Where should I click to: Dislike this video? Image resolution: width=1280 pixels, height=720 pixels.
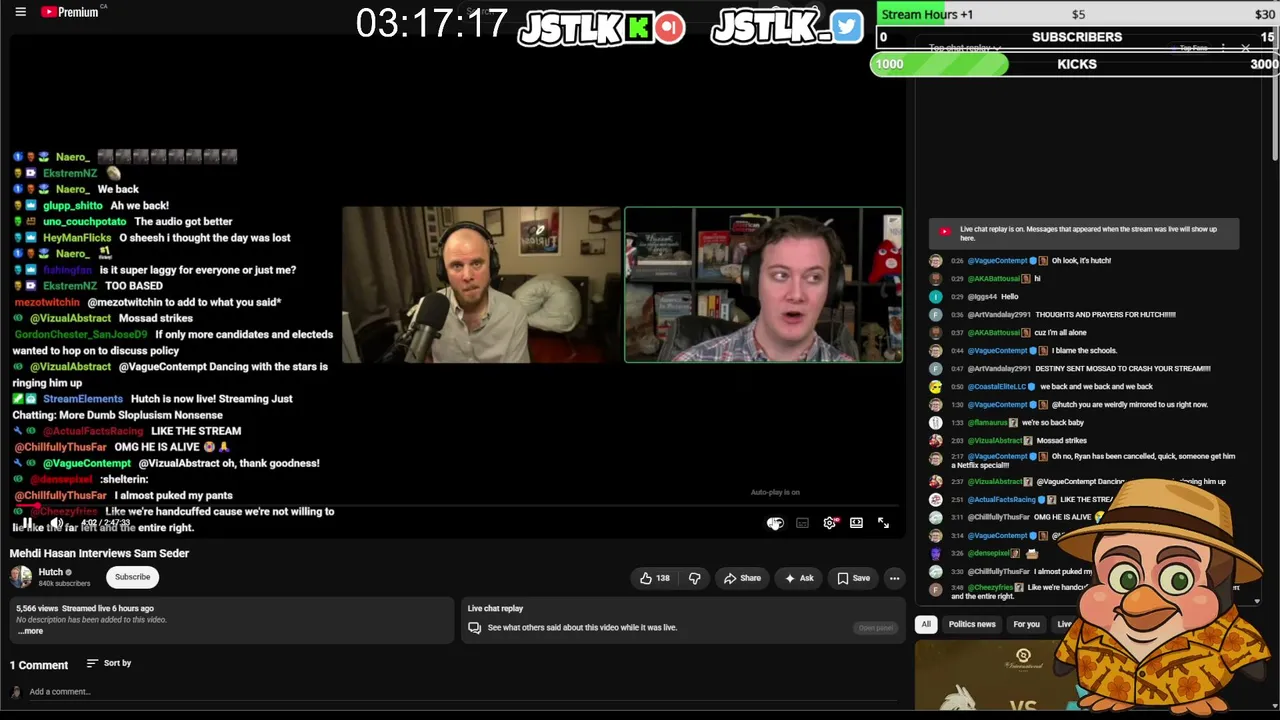(x=694, y=578)
